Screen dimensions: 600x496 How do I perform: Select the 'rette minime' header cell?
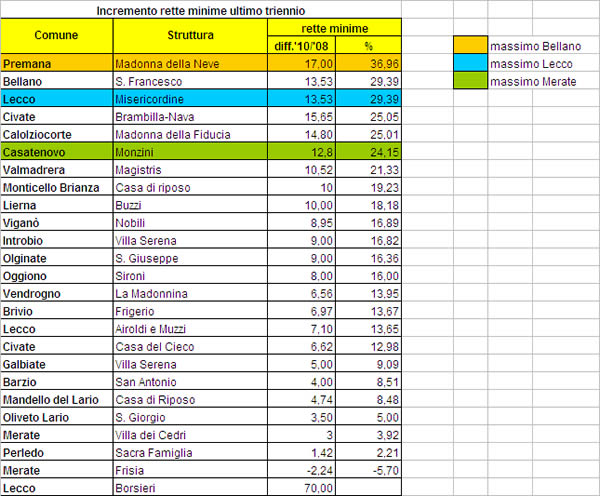[x=334, y=28]
